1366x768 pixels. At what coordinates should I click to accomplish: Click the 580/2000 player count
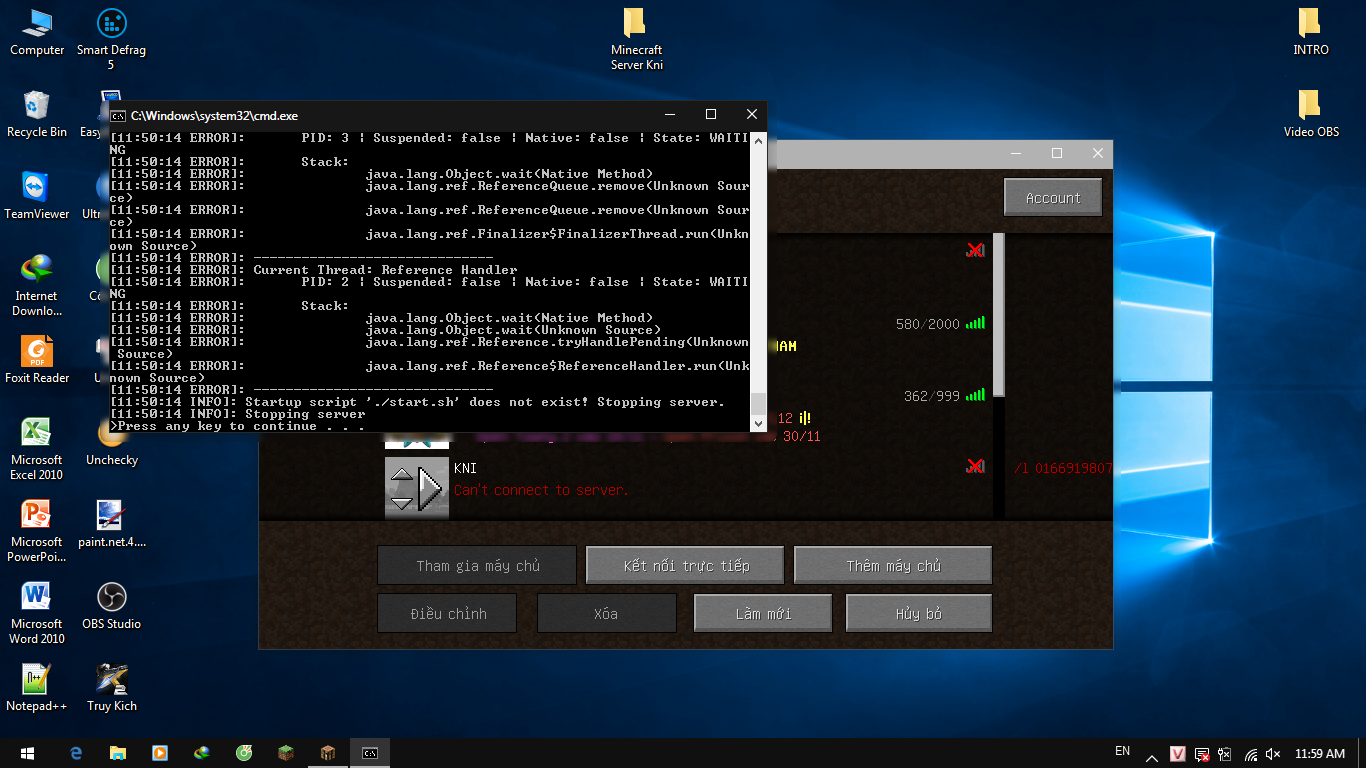[x=928, y=324]
